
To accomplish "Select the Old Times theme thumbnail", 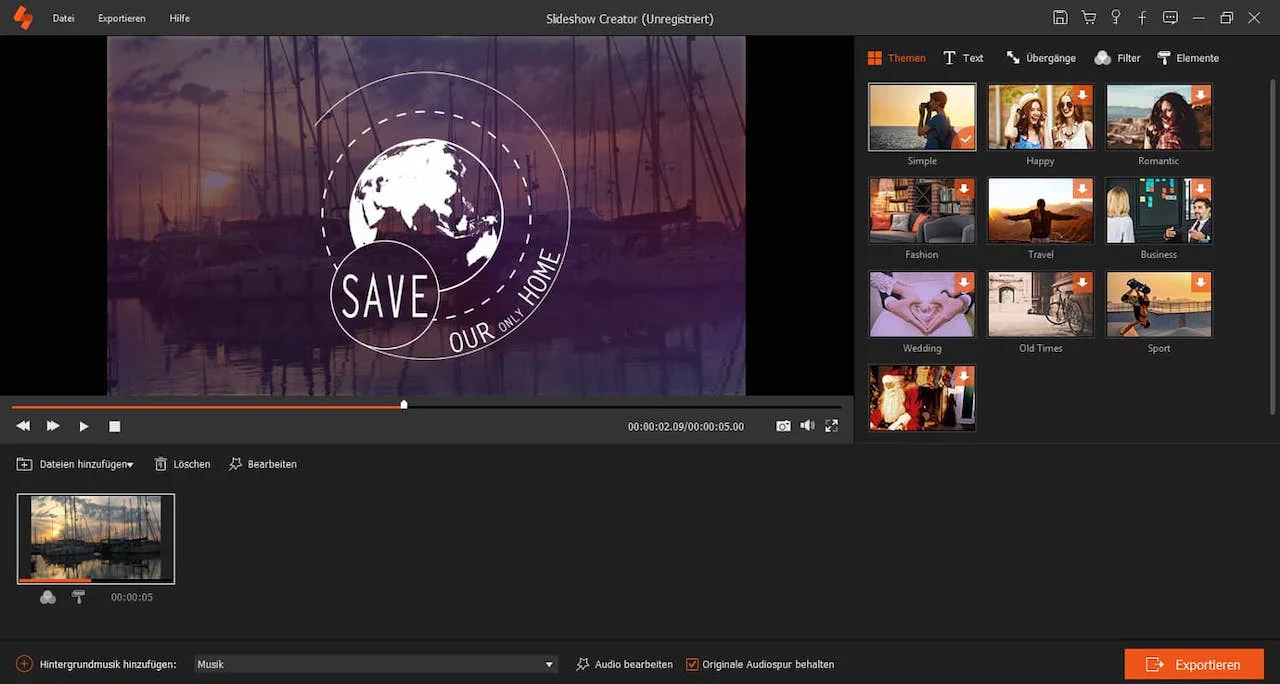I will pos(1041,305).
